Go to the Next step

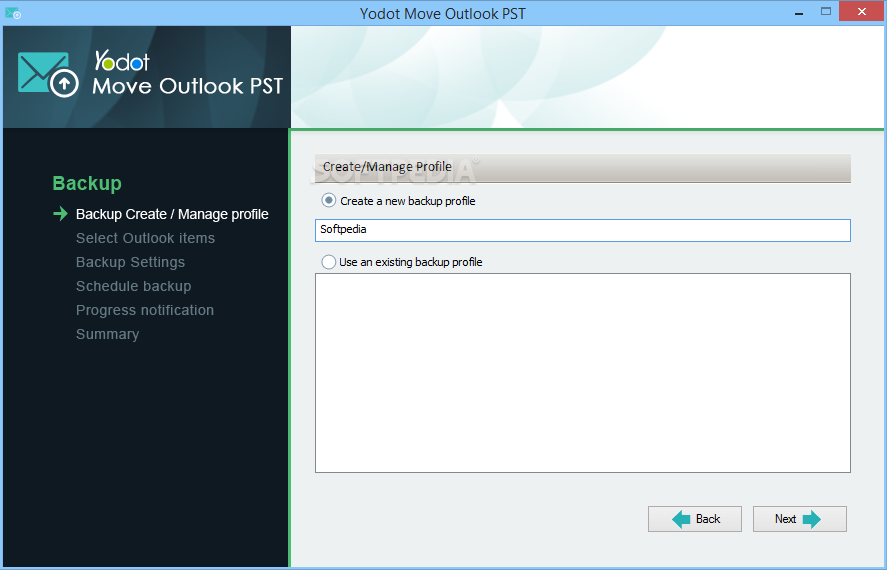(x=799, y=519)
